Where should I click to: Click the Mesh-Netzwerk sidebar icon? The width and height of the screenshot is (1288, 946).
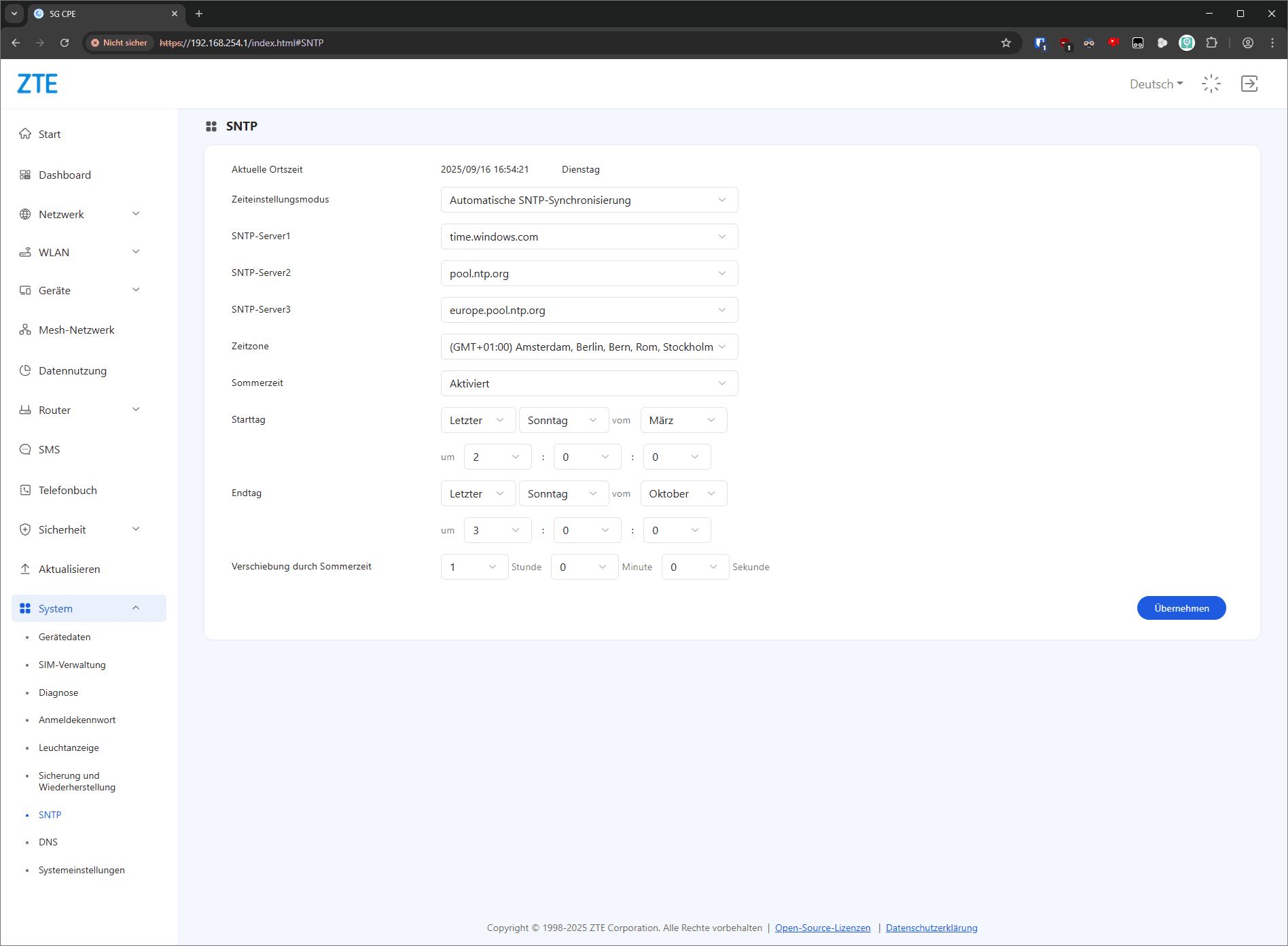[25, 330]
